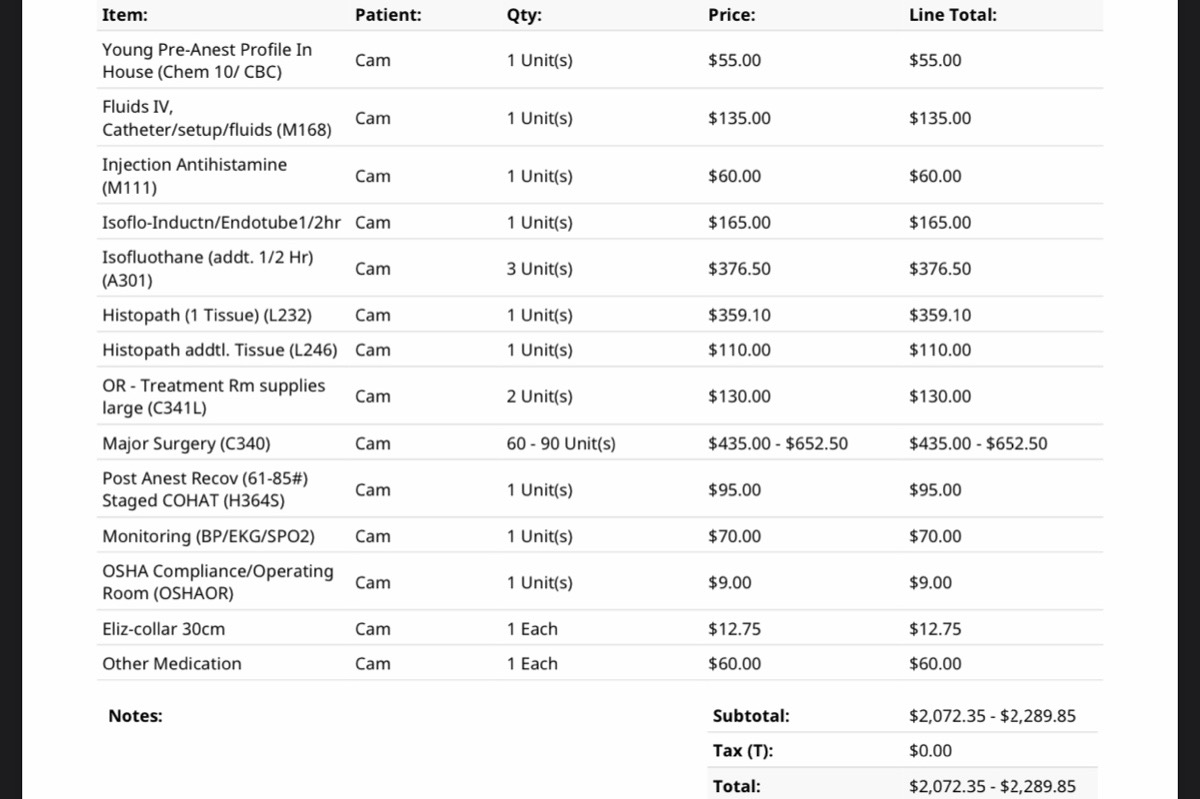1200x799 pixels.
Task: Click the Price column header
Action: [x=731, y=15]
